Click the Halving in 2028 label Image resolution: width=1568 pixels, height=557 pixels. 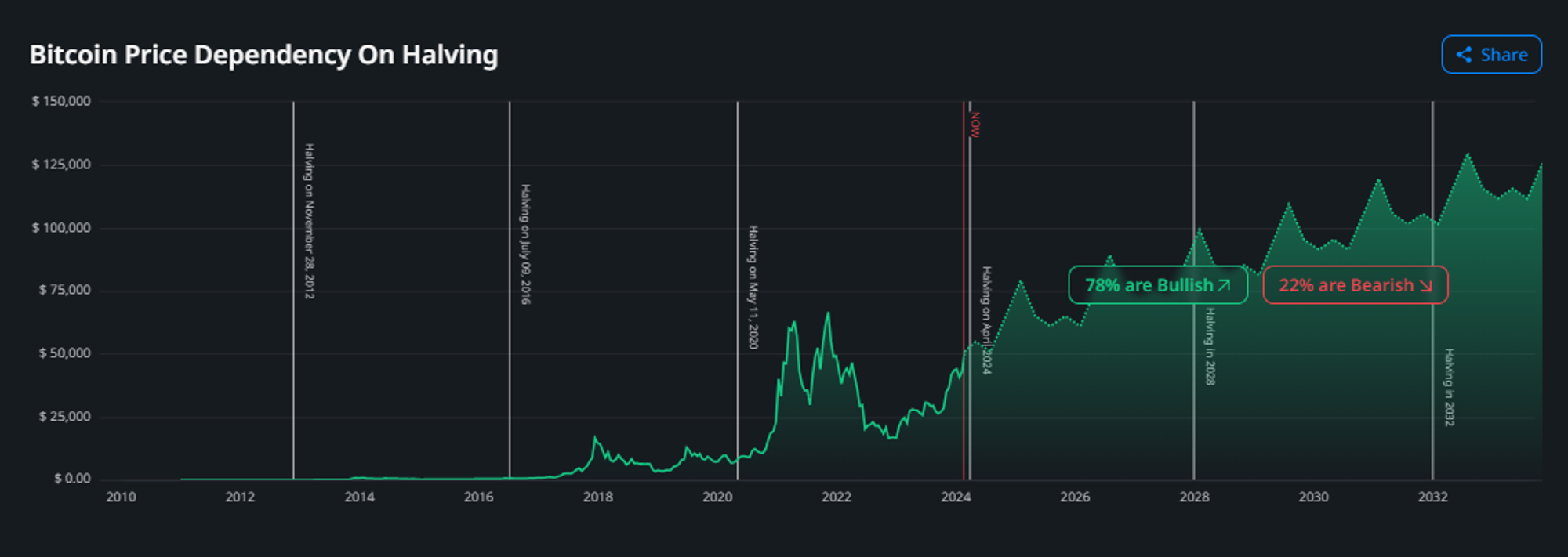[x=1210, y=346]
